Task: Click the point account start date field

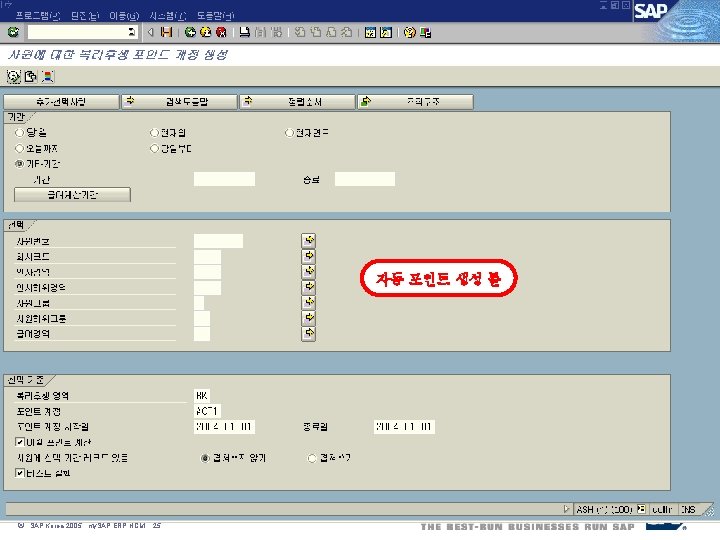Action: pyautogui.click(x=225, y=427)
